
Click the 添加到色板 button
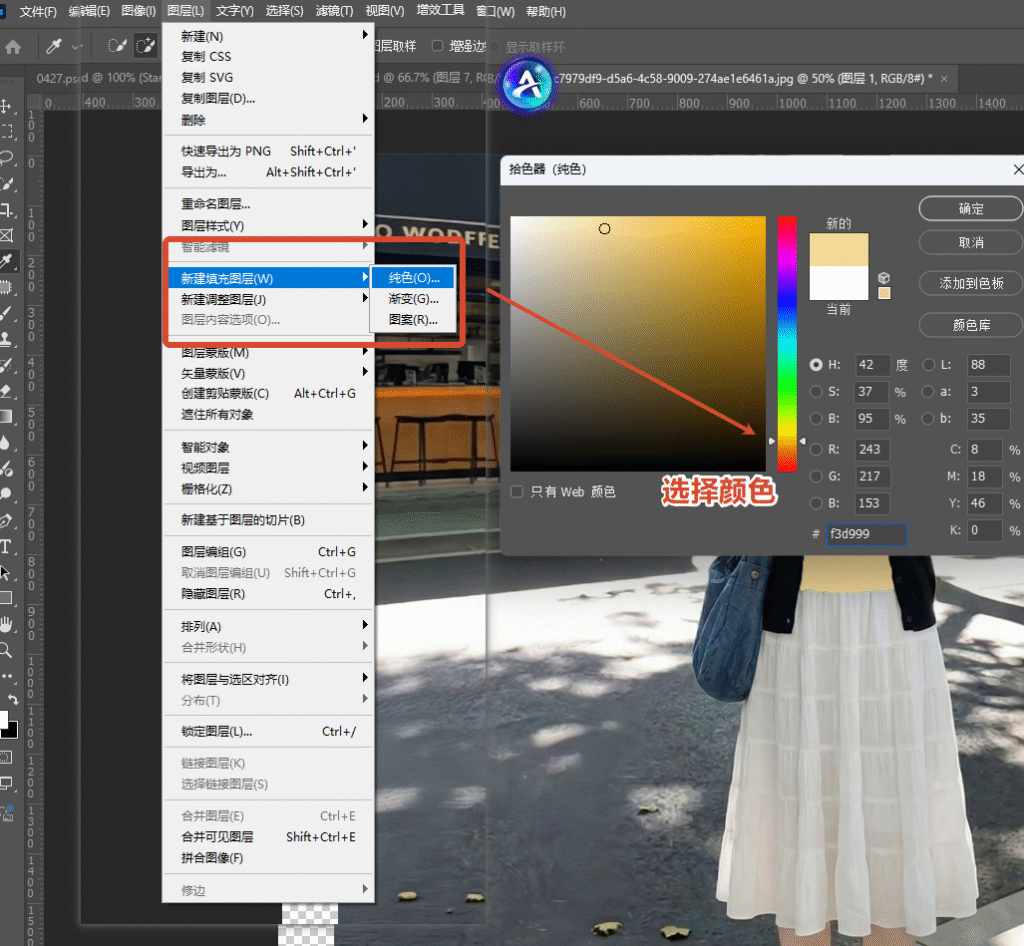click(x=969, y=283)
